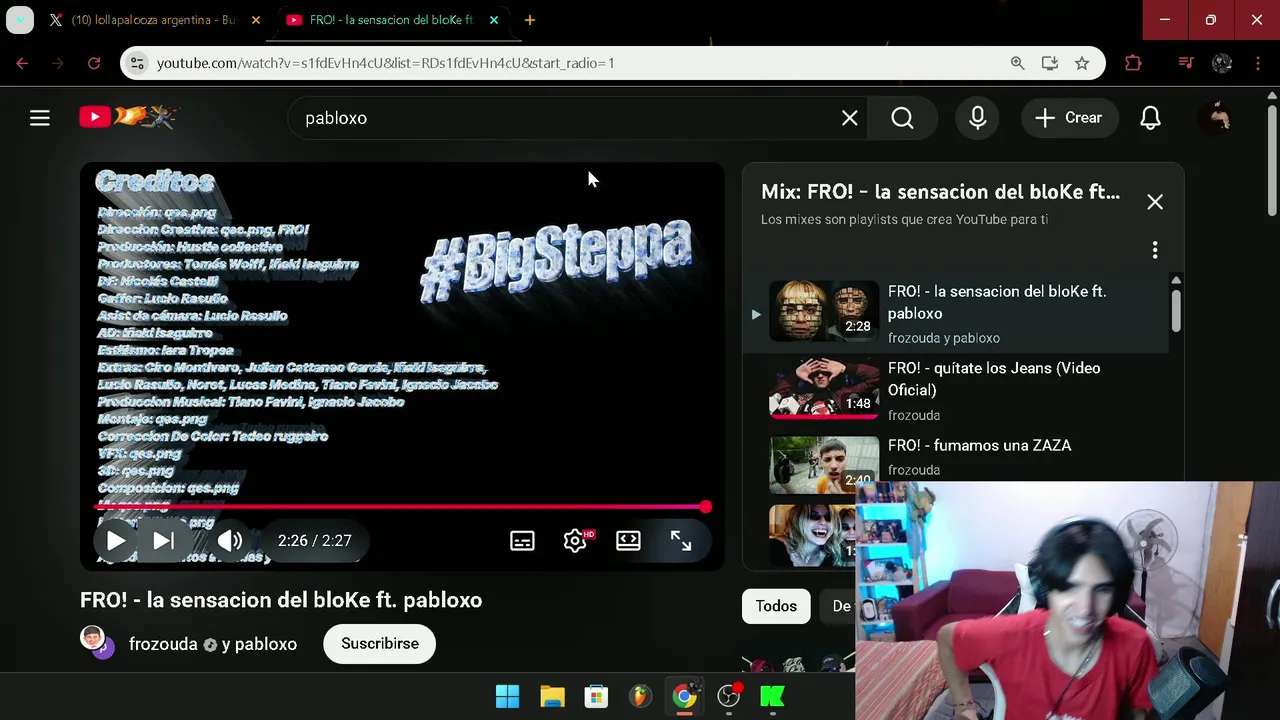Enter full screen mode

pos(681,541)
